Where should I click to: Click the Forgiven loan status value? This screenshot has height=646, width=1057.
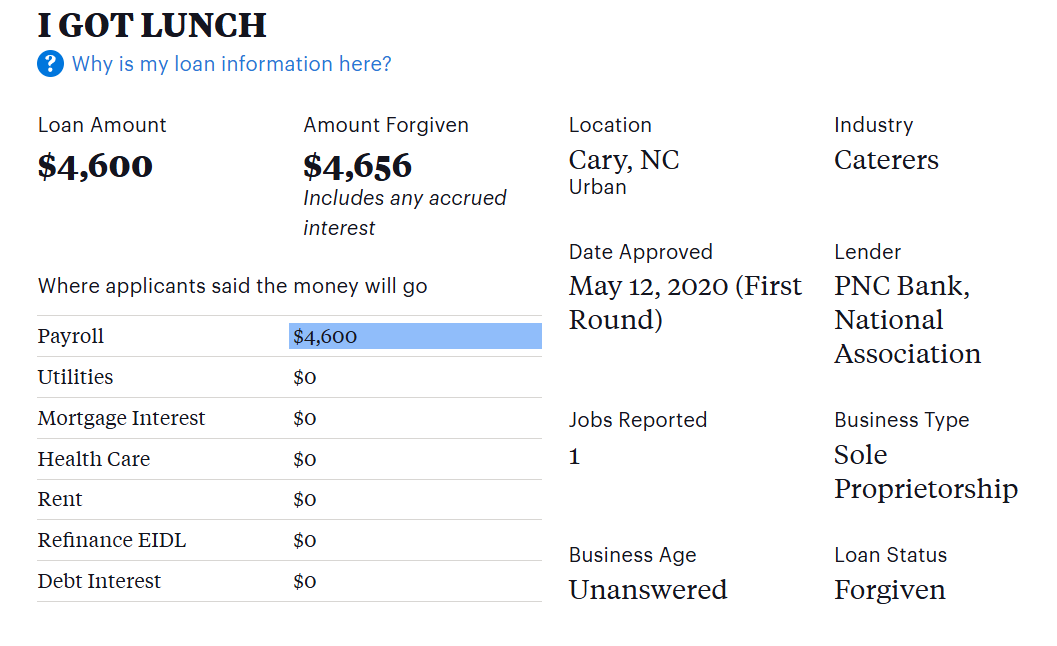click(889, 590)
